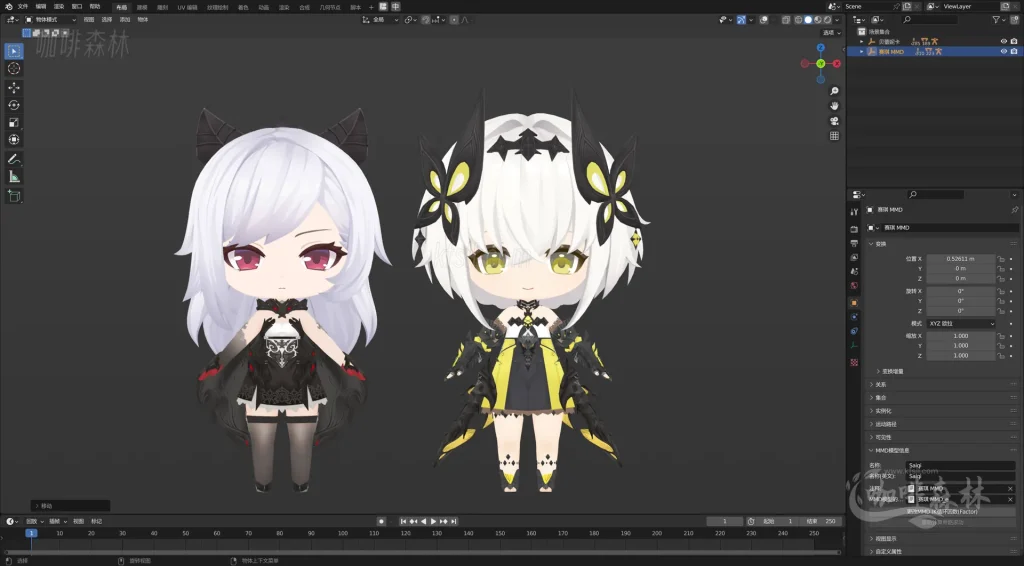1024x566 pixels.
Task: Click the Z axis on navigation gizmo
Action: [821, 48]
